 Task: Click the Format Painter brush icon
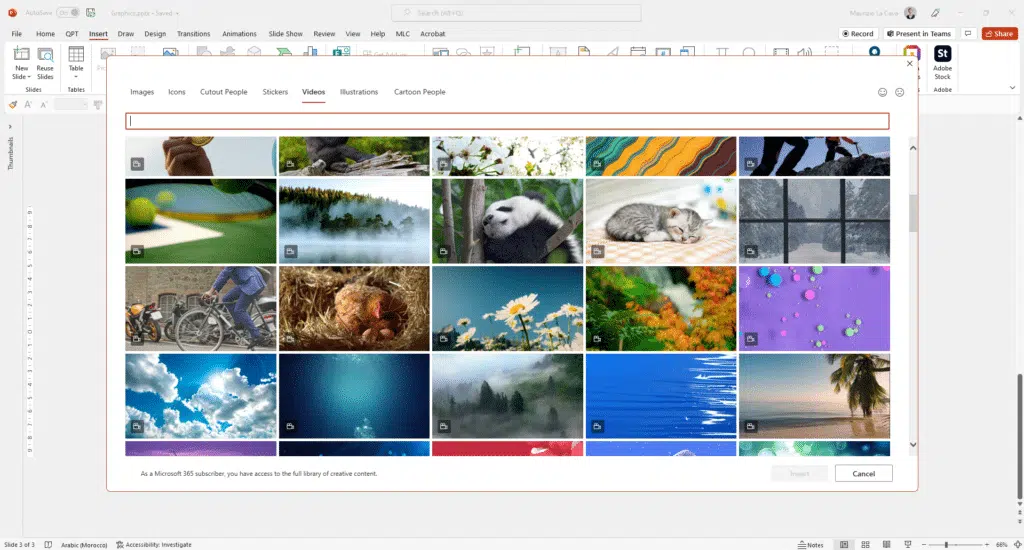click(x=13, y=104)
